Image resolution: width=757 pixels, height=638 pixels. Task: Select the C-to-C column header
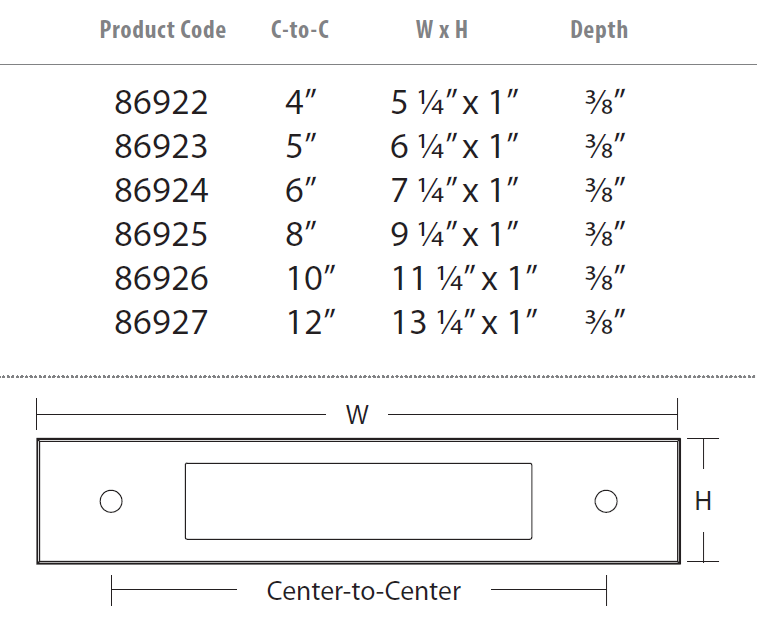(300, 30)
